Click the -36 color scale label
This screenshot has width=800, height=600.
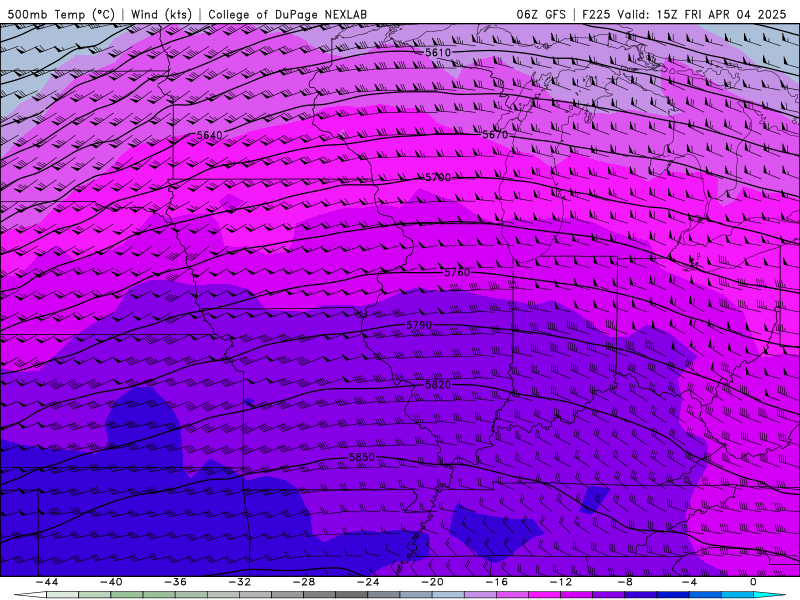175,582
